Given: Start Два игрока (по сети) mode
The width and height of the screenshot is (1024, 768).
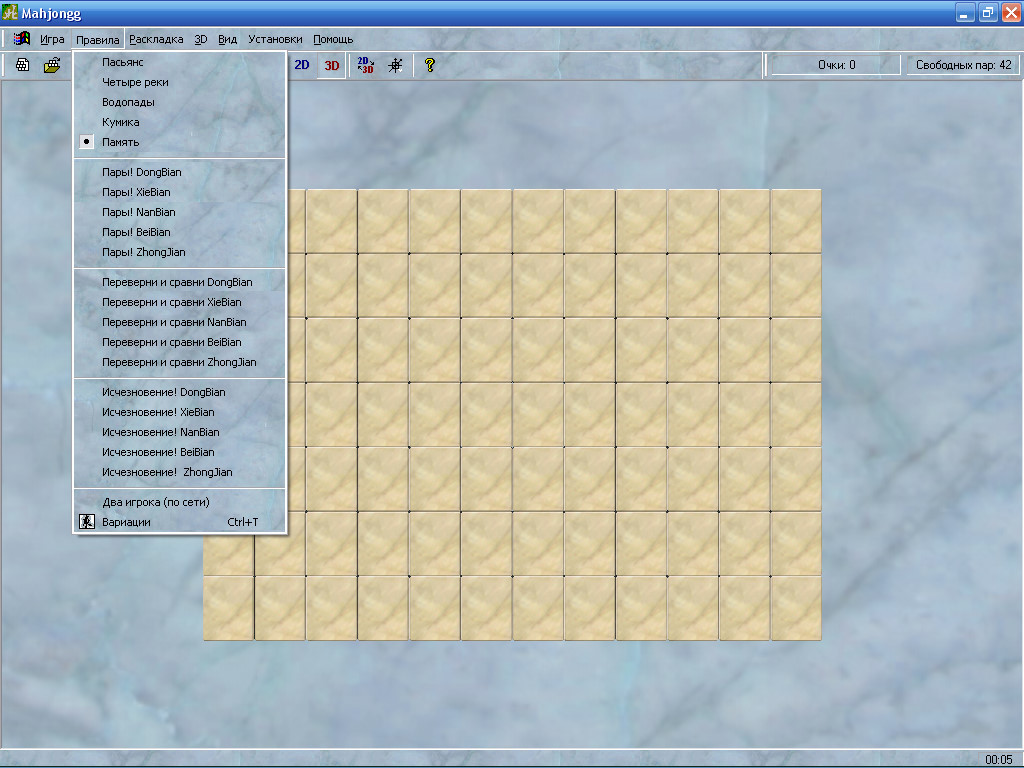Looking at the screenshot, I should (180, 502).
